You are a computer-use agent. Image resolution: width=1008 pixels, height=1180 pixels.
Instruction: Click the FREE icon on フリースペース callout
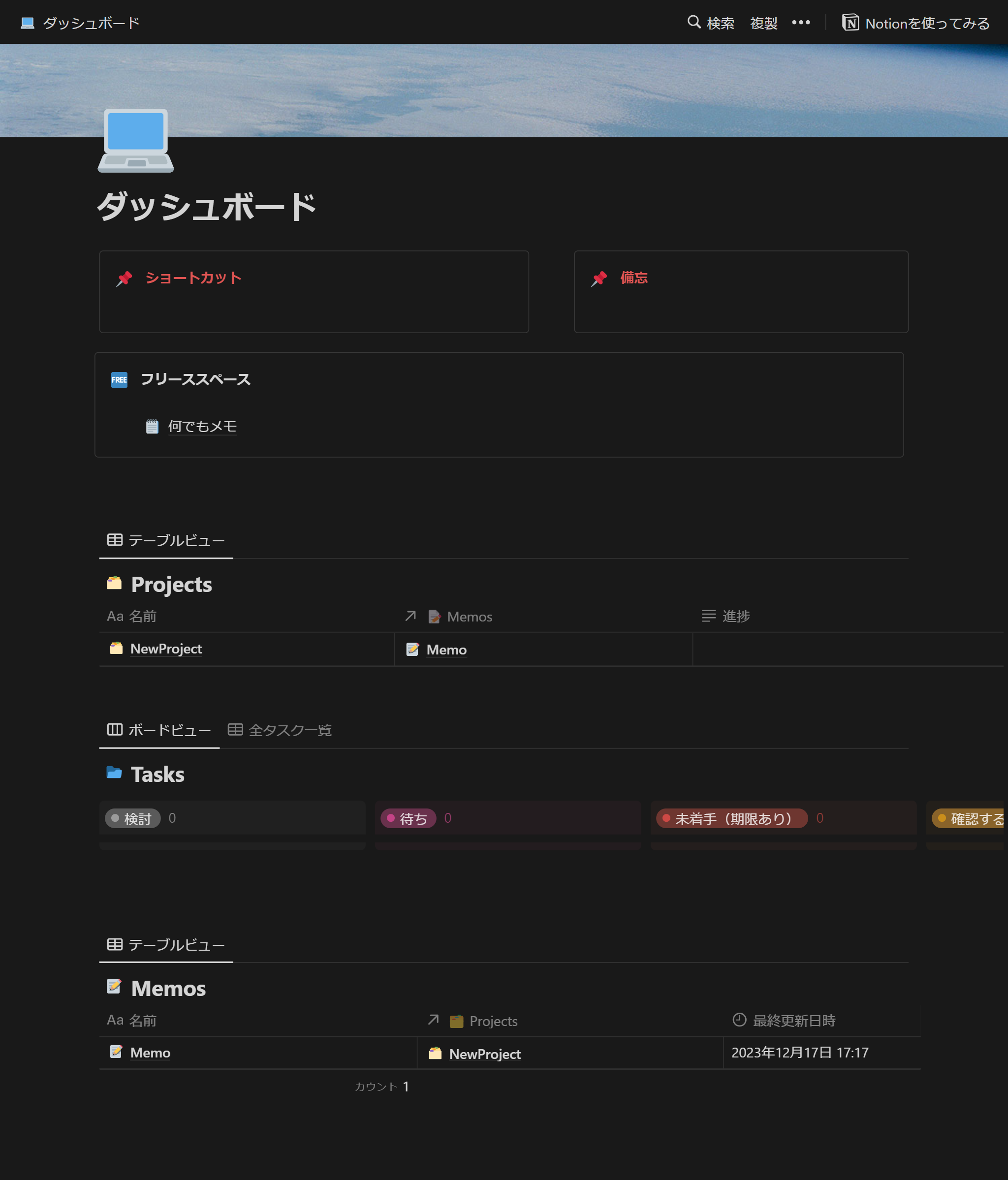pos(119,379)
